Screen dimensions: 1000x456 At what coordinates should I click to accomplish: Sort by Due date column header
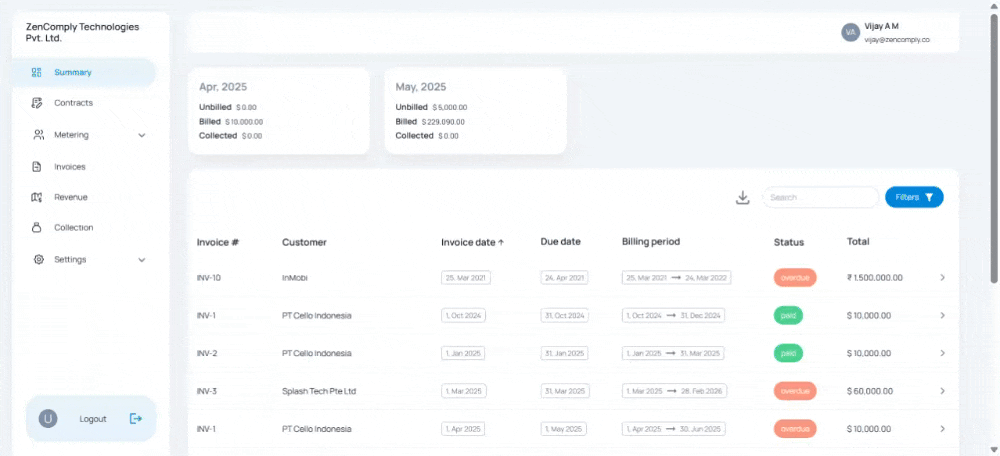(561, 242)
